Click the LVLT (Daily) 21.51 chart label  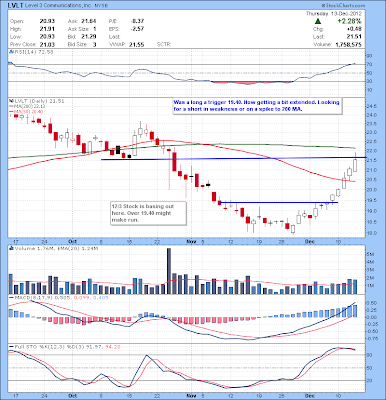(x=38, y=101)
